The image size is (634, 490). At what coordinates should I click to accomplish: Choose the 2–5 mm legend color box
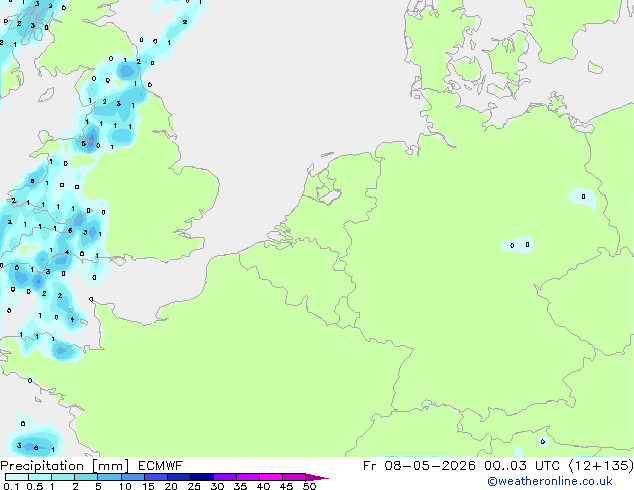[x=86, y=477]
